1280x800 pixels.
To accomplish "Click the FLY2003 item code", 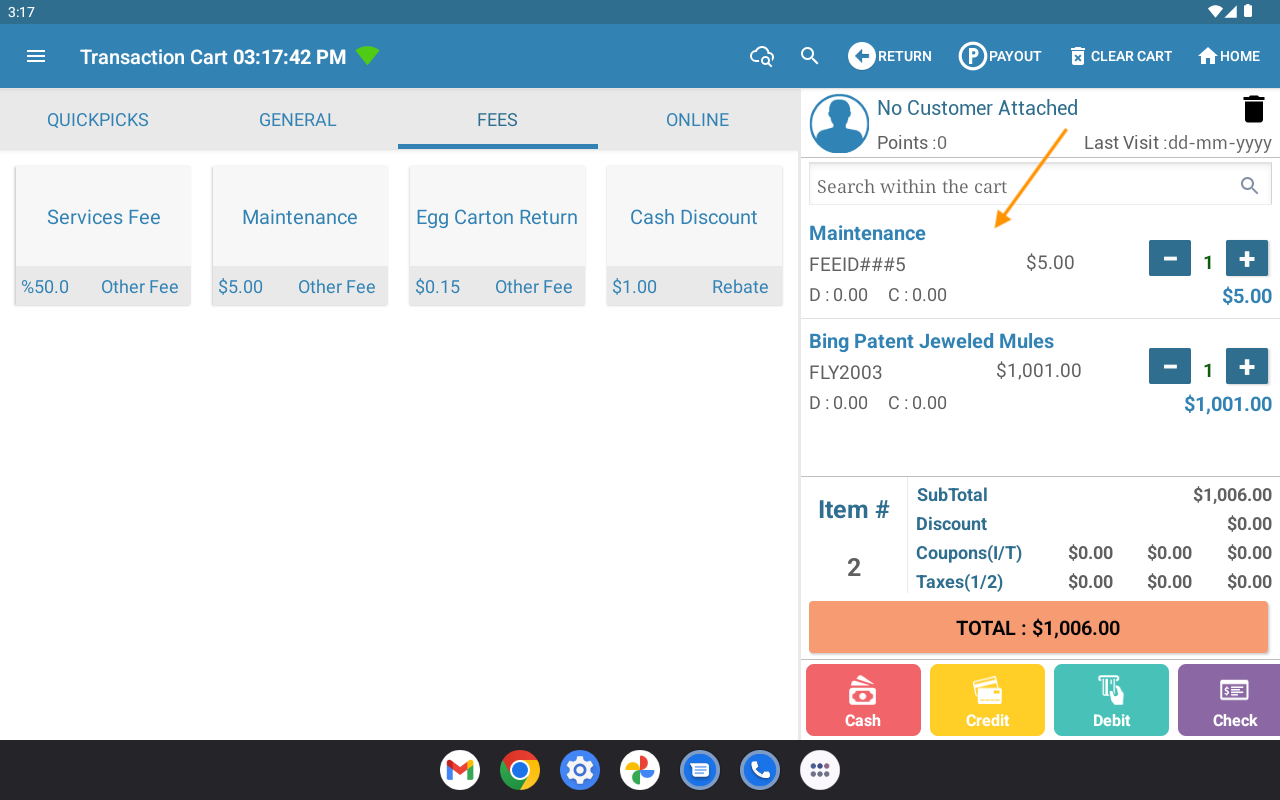I will (845, 373).
